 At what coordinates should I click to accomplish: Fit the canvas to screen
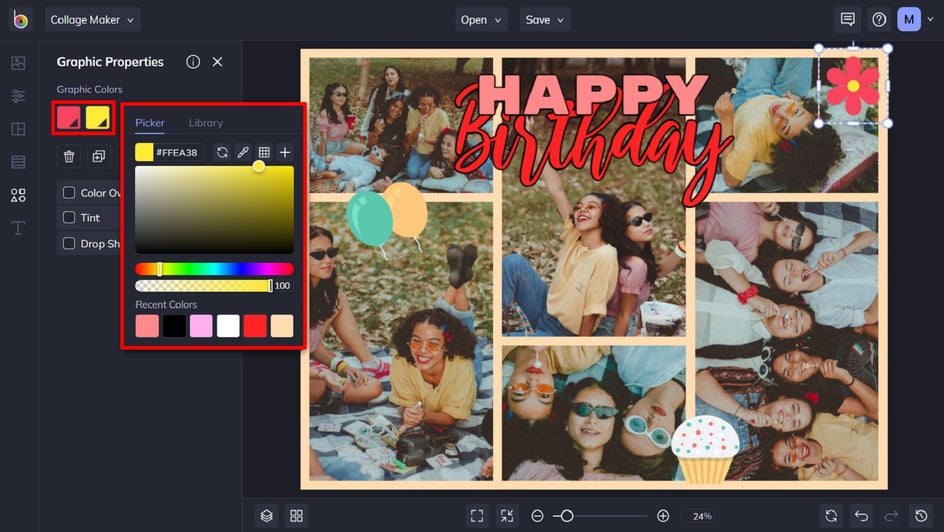(x=477, y=516)
